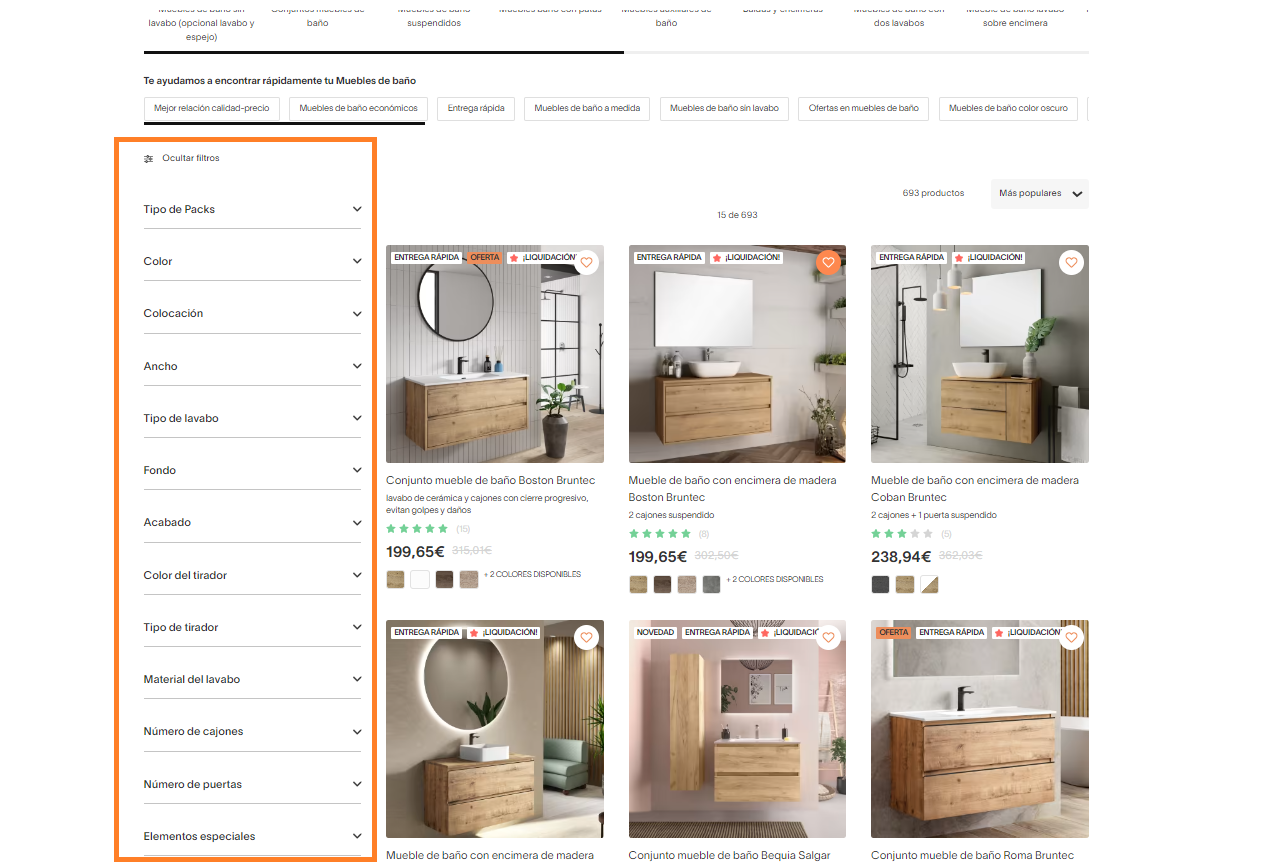Open the Conjunto mueble de baño Roma Bruntec title
This screenshot has width=1273, height=868.
tap(972, 855)
